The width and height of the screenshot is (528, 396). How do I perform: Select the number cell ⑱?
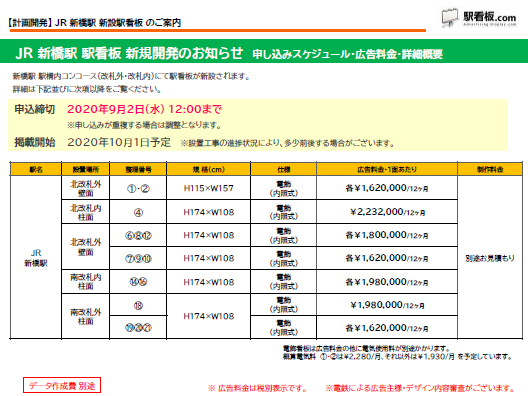tap(138, 305)
